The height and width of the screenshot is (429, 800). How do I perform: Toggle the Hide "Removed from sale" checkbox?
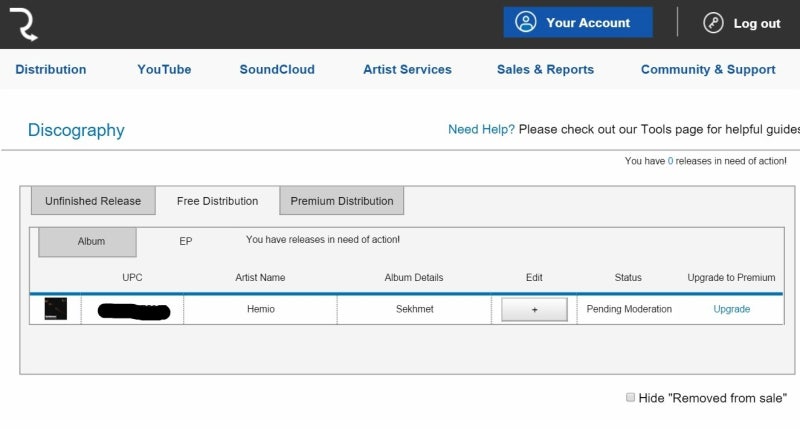631,397
